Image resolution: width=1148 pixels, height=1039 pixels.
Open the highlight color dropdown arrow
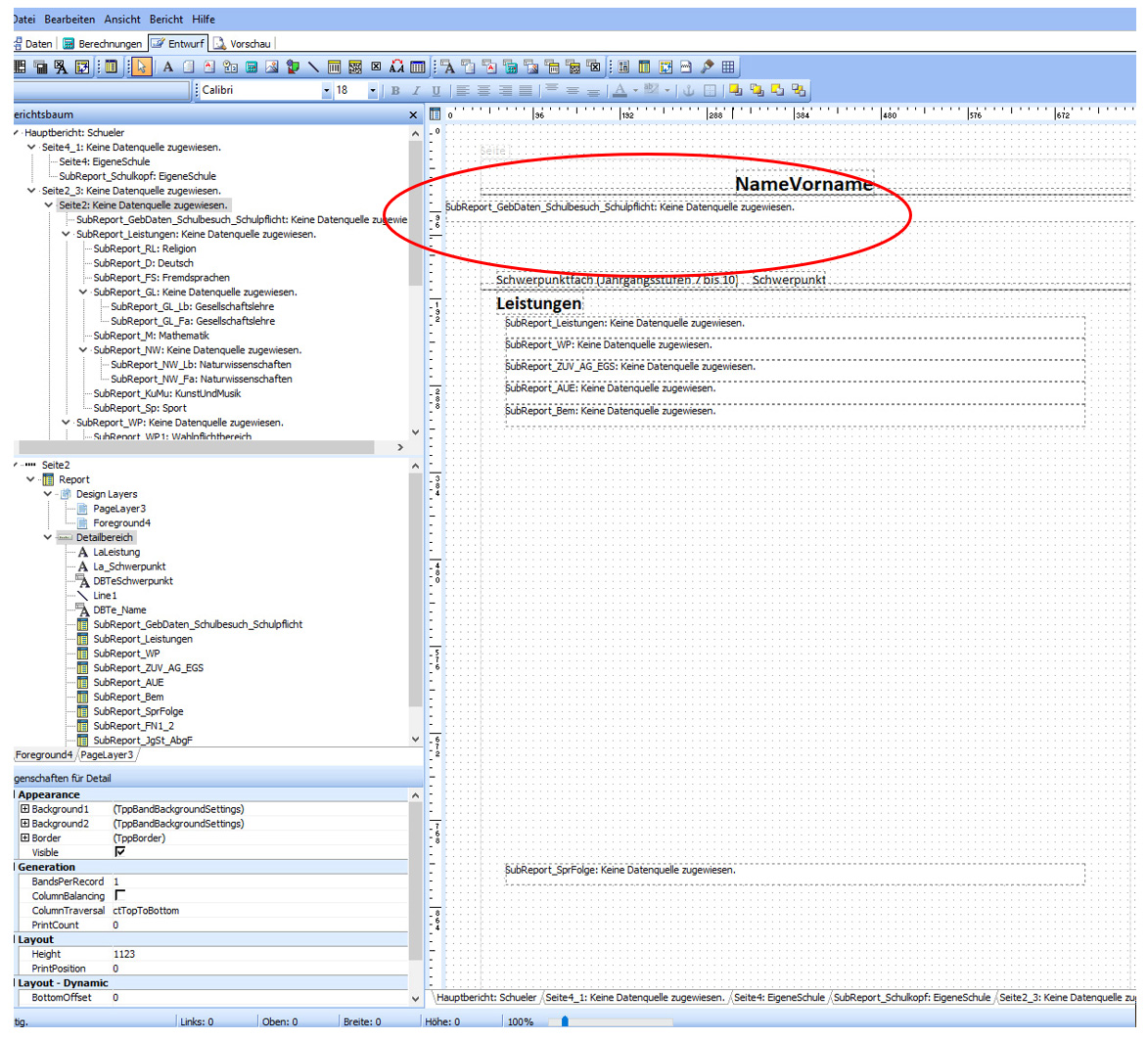tap(667, 91)
